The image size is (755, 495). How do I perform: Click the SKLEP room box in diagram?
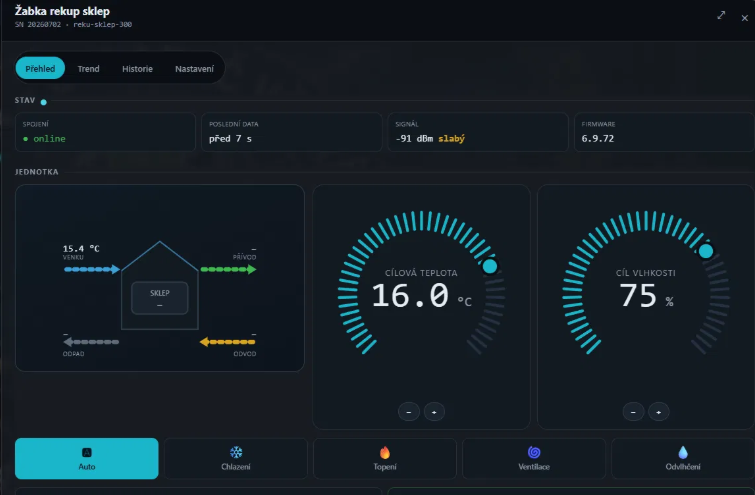(x=160, y=298)
